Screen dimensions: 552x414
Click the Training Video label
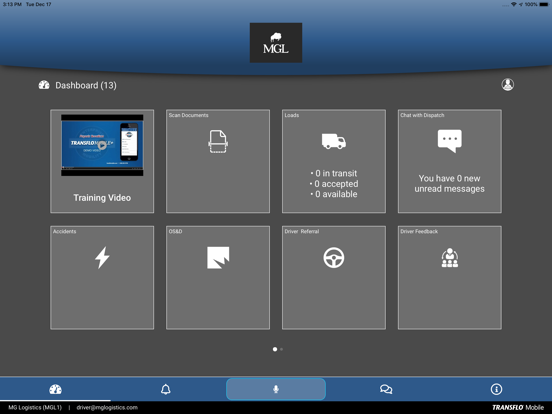tap(102, 198)
